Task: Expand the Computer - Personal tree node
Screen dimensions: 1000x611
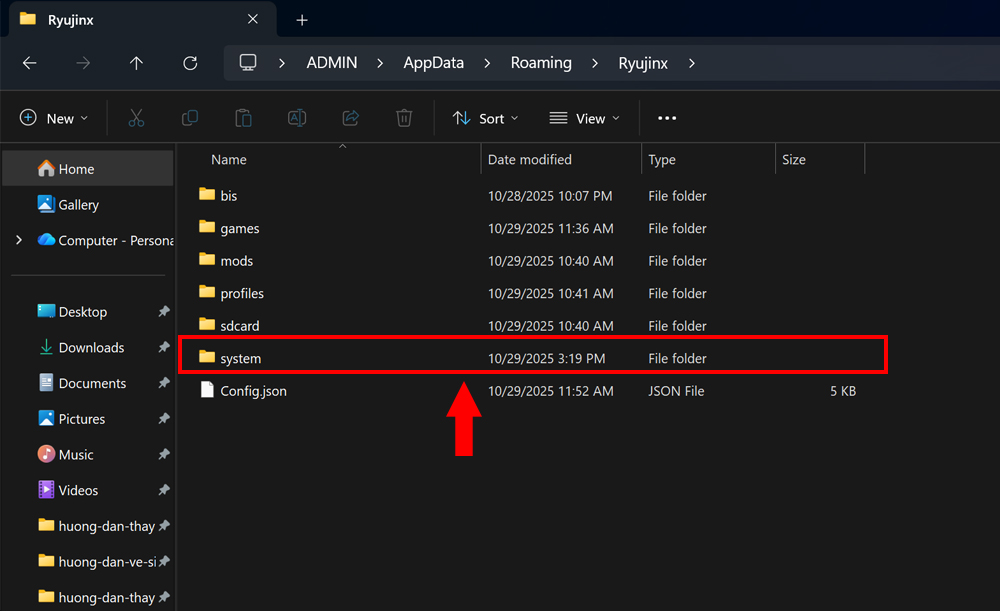Action: pos(19,240)
